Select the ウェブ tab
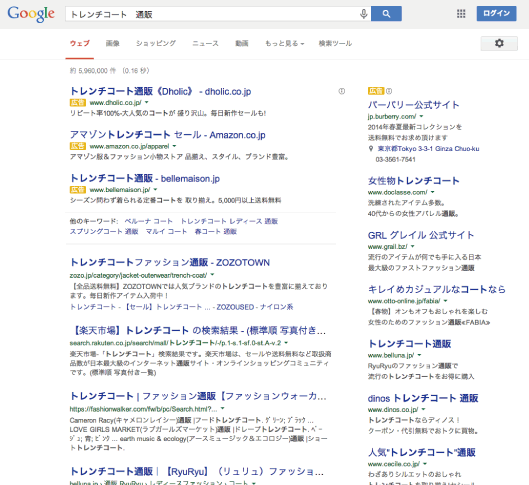Image resolution: width=529 pixels, height=485 pixels. [80, 43]
